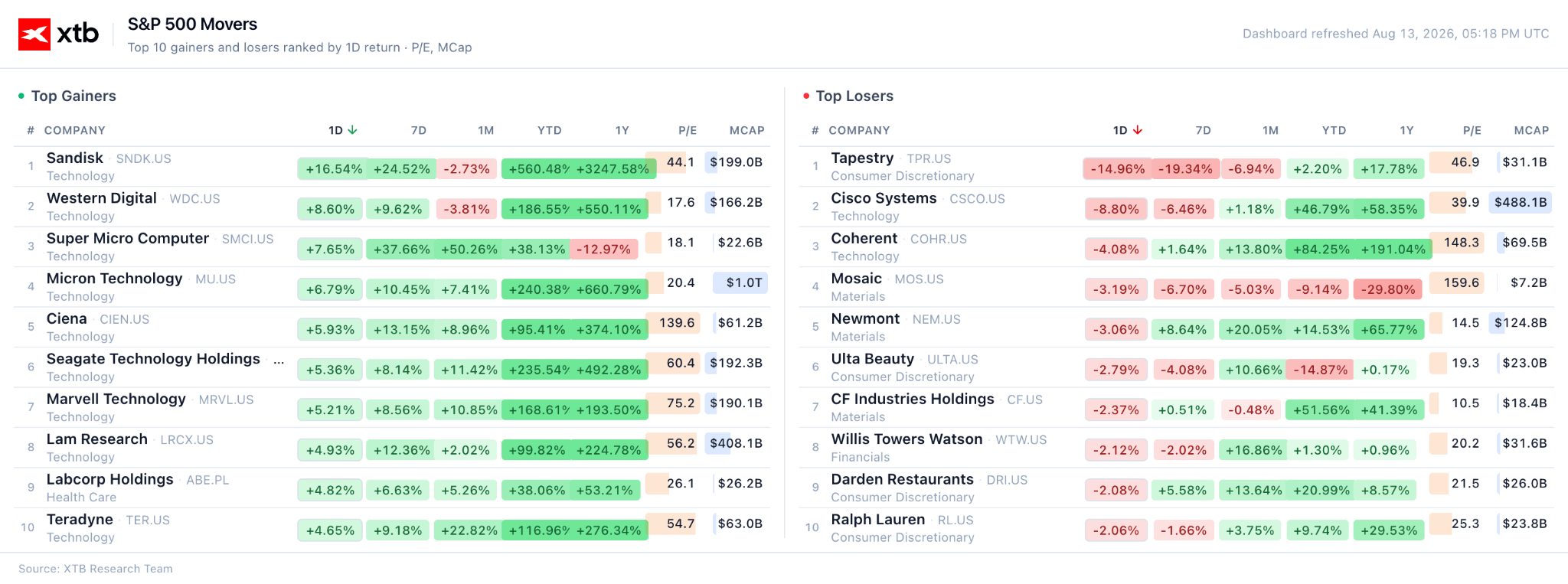Screen dimensions: 1568x584
Task: Click the 1D sort arrow in Top Gainers
Action: [352, 130]
